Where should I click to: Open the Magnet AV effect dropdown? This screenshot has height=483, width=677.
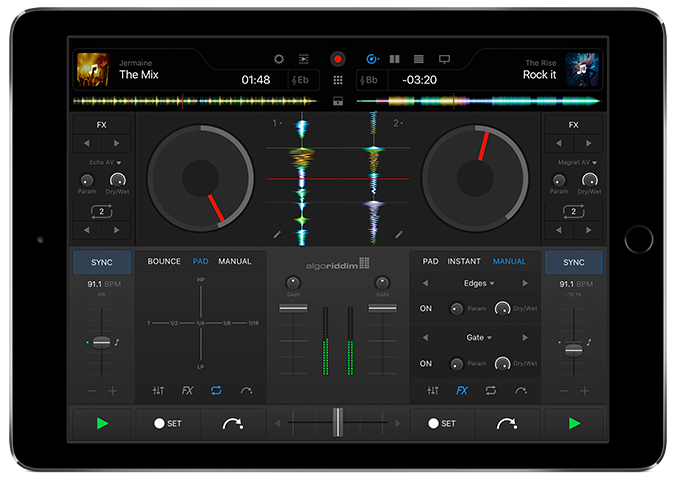click(574, 162)
